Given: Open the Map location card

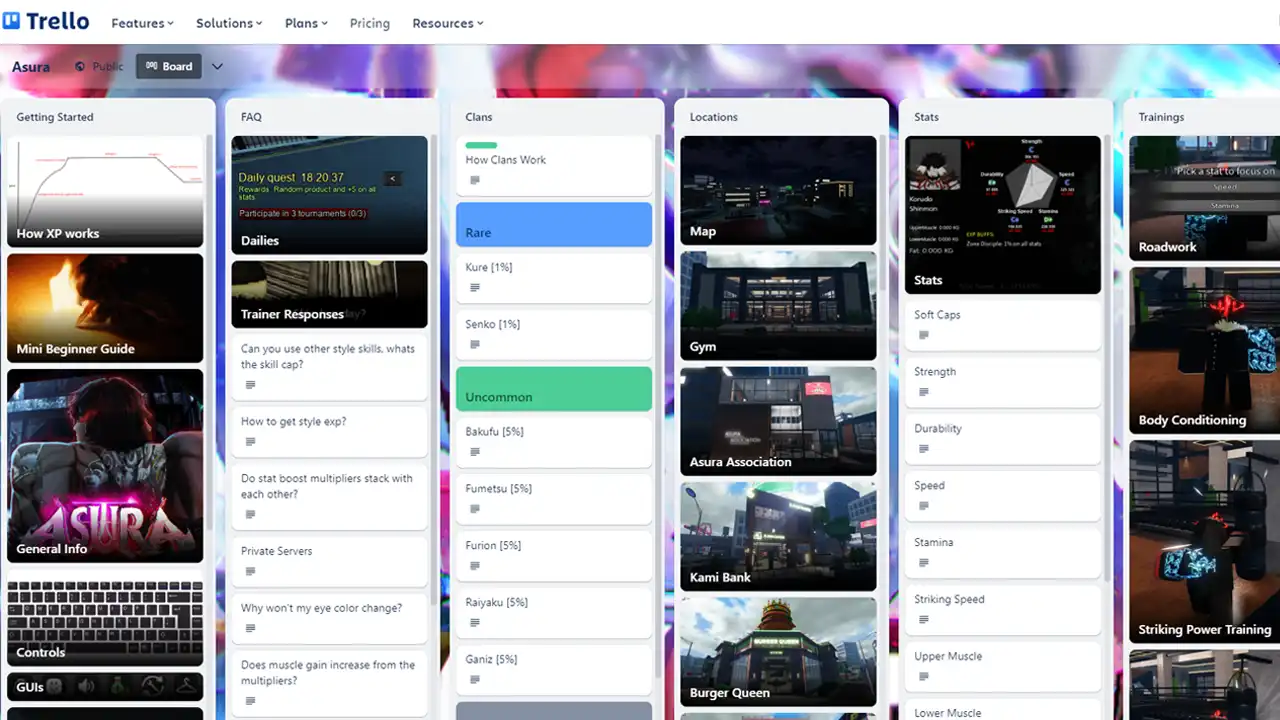Looking at the screenshot, I should click(778, 191).
